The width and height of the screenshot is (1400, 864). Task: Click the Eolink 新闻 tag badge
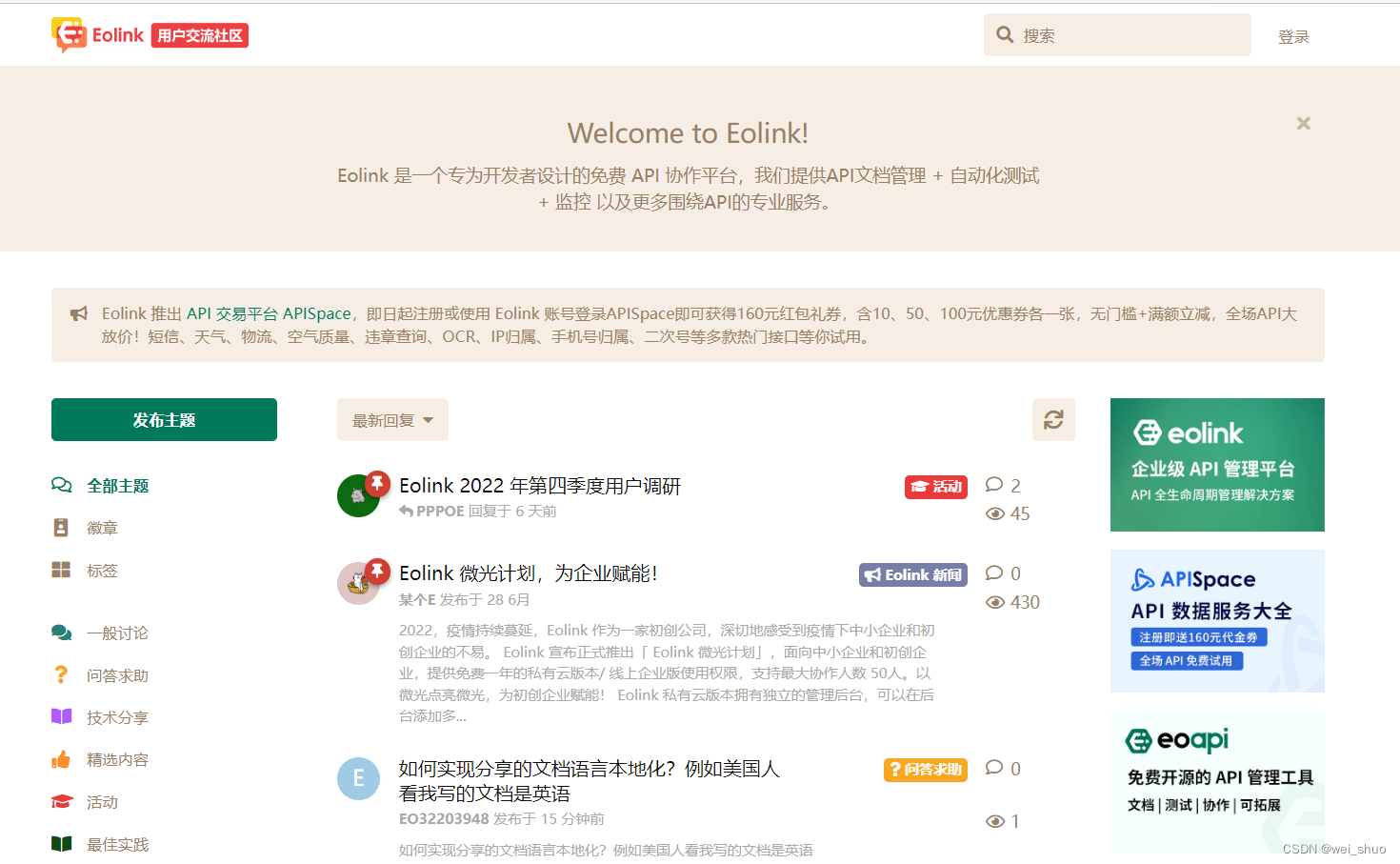913,574
